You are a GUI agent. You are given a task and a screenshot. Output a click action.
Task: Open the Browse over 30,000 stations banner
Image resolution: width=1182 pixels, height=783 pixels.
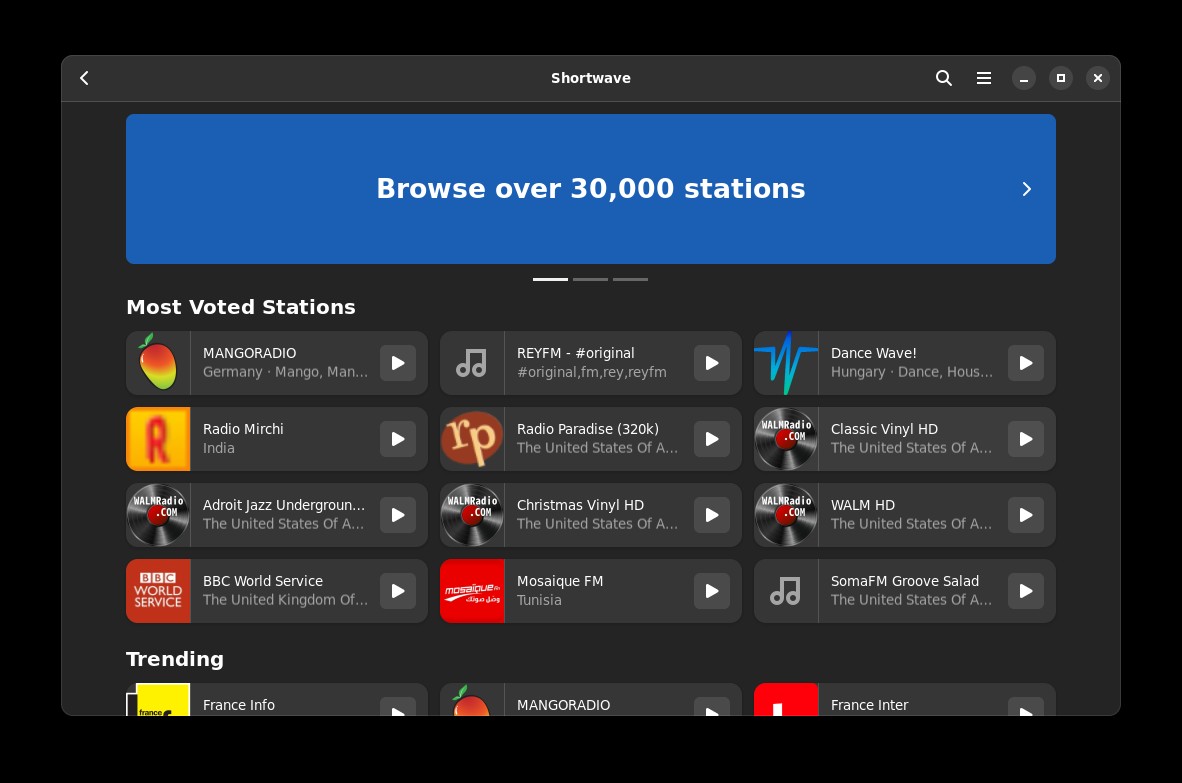click(591, 189)
